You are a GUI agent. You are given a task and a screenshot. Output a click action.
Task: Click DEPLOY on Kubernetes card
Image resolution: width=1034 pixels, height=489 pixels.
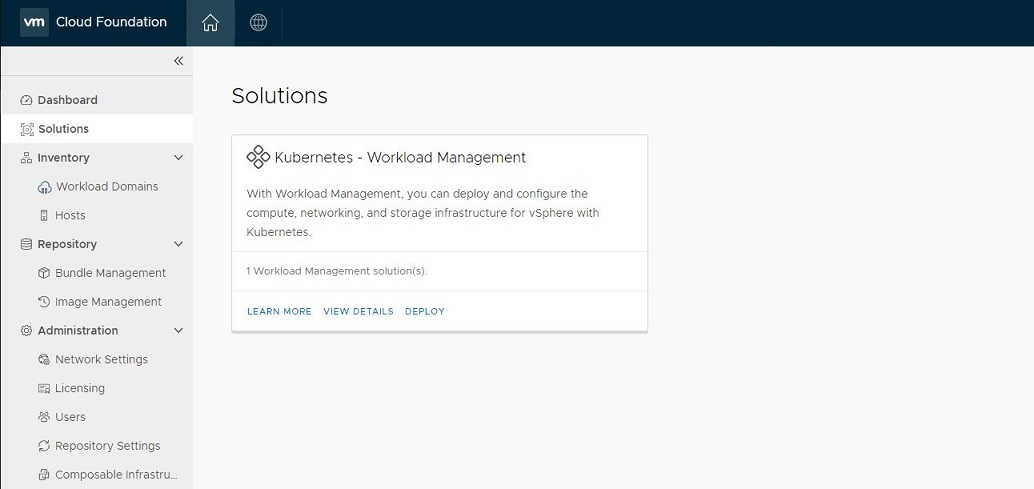(425, 311)
